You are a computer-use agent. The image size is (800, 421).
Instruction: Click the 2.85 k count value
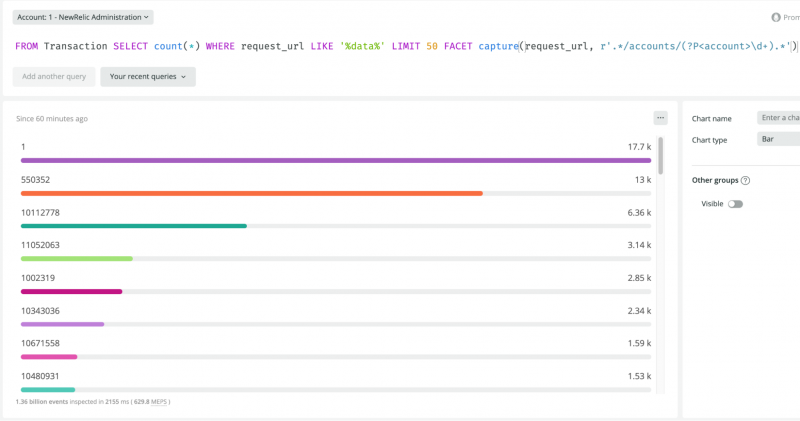[x=639, y=278]
